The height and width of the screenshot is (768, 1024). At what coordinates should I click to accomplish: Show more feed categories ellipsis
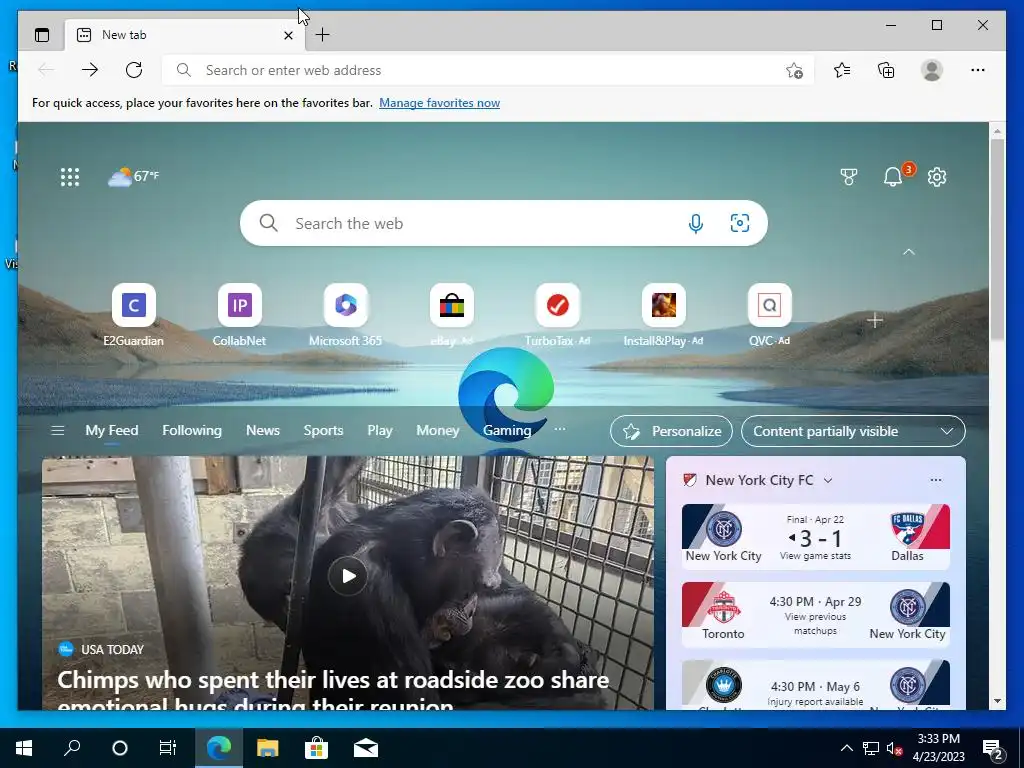click(560, 429)
